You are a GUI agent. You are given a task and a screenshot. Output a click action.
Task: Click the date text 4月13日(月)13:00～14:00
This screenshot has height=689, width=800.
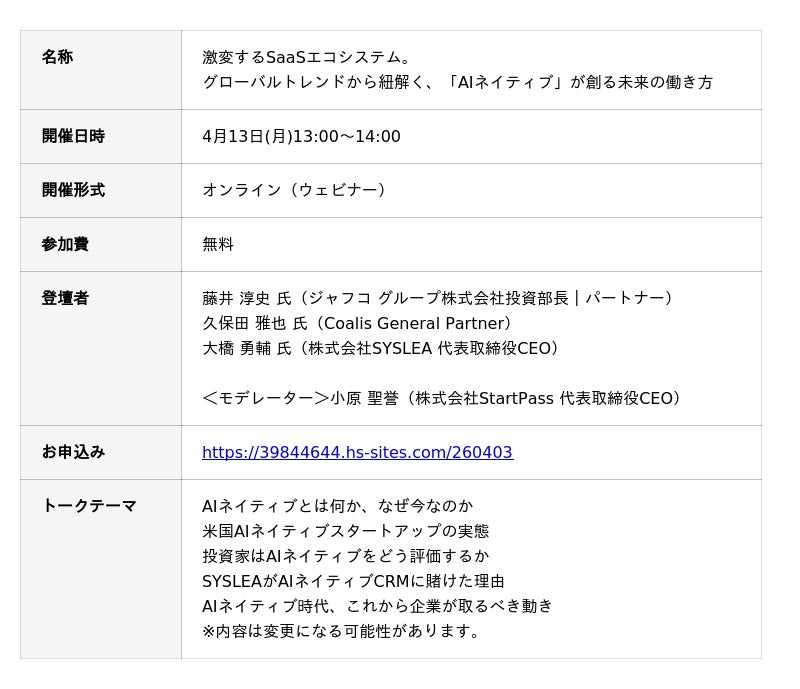(301, 137)
